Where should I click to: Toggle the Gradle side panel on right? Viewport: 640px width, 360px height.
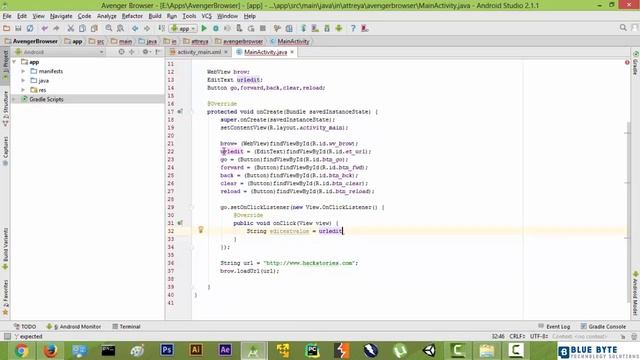(636, 63)
